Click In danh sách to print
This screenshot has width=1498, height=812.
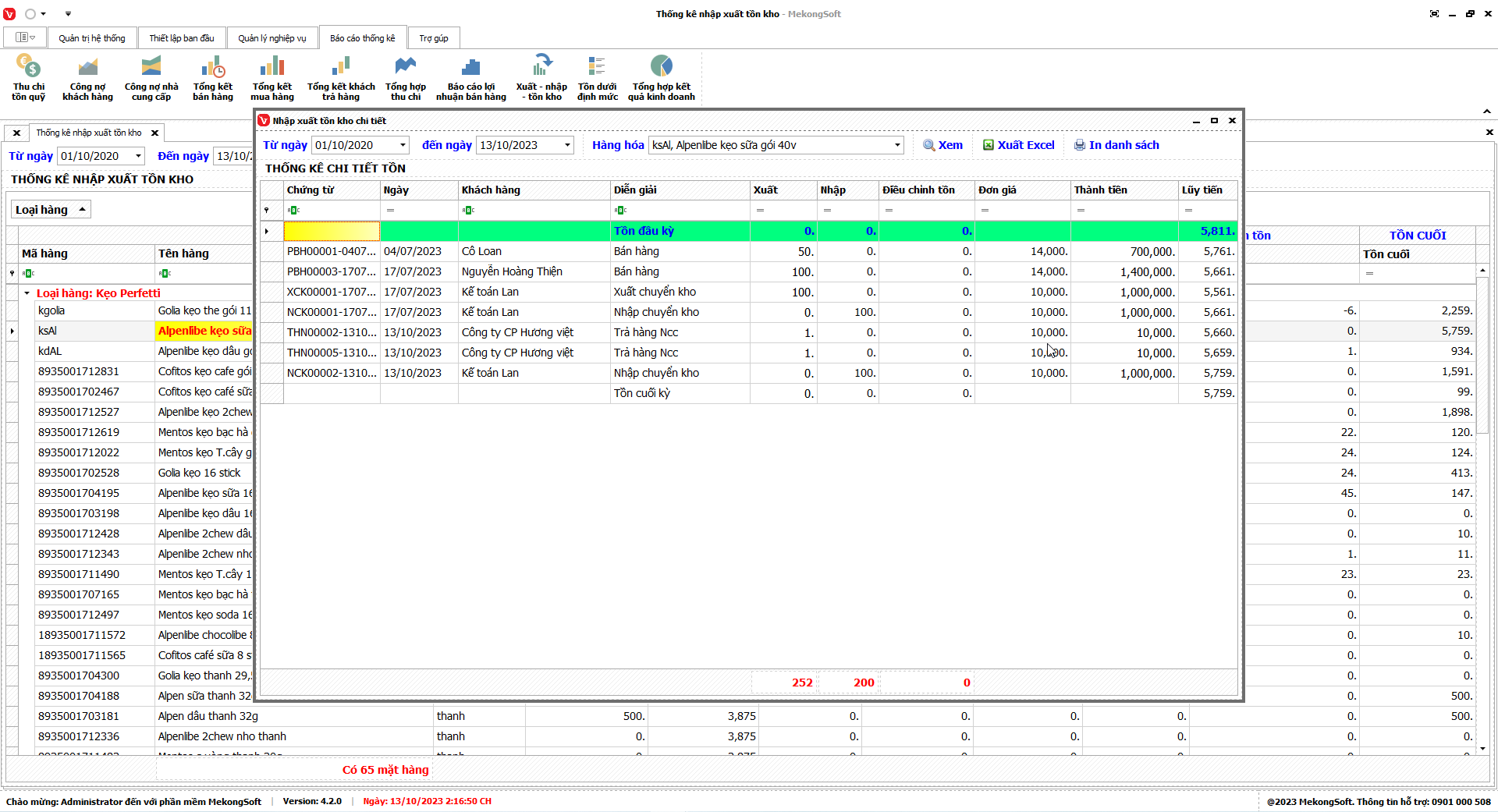coord(1116,145)
